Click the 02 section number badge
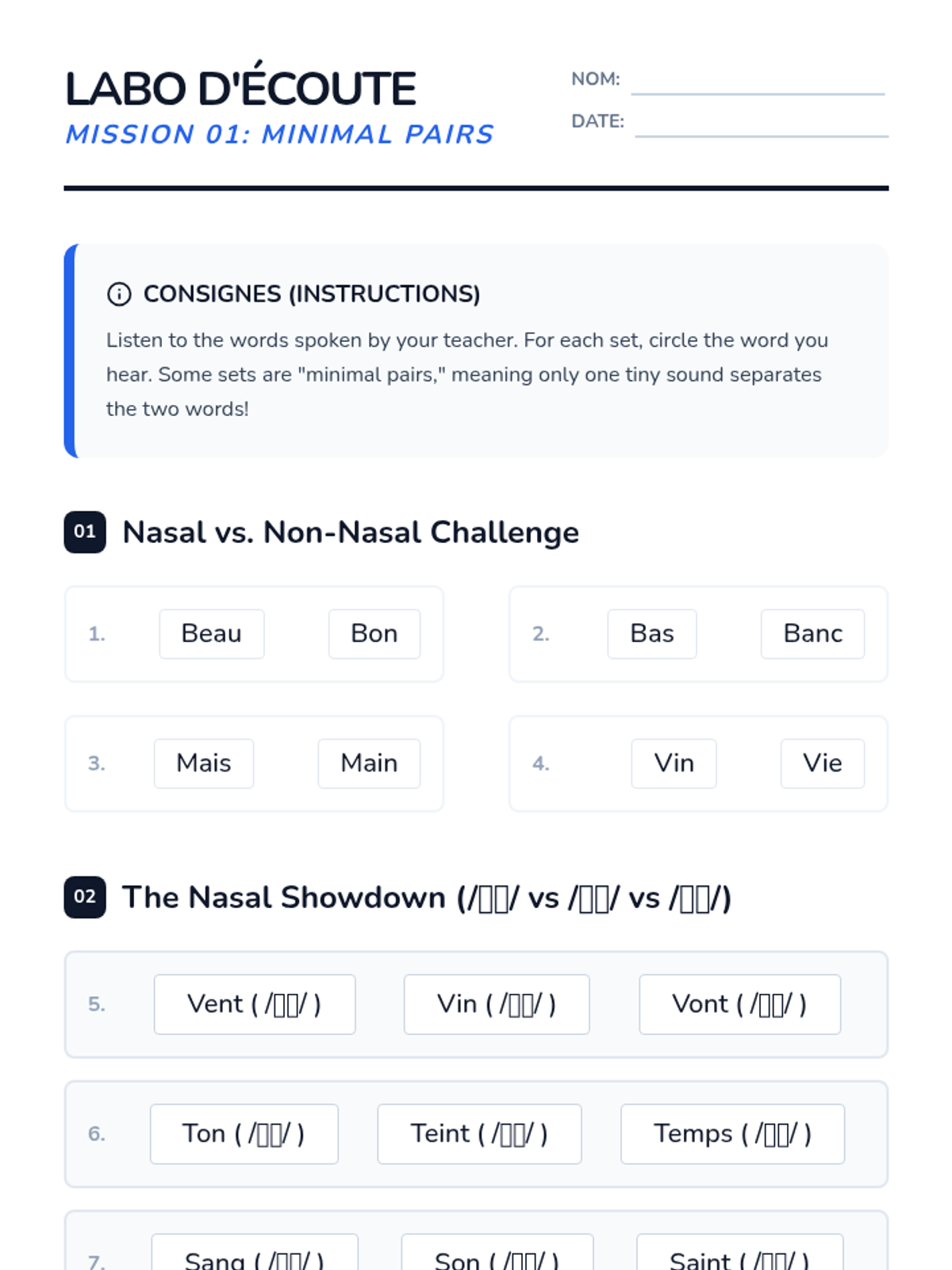 click(x=85, y=897)
